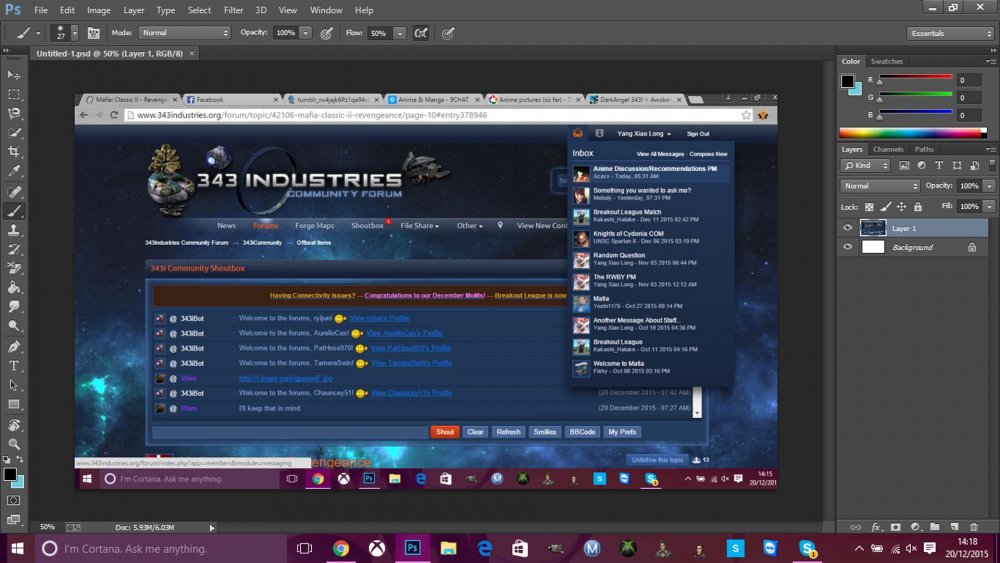
Task: Click the foreground color swatch in Color panel
Action: tap(847, 80)
